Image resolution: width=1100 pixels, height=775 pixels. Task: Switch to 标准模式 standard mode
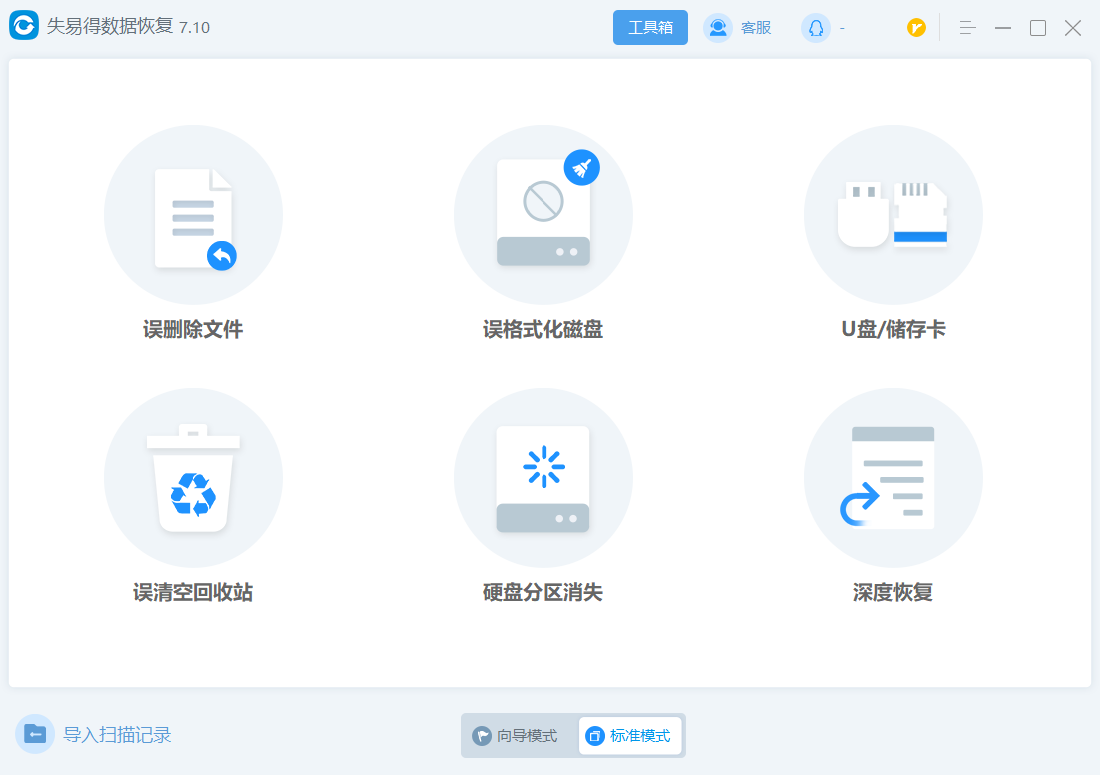630,736
